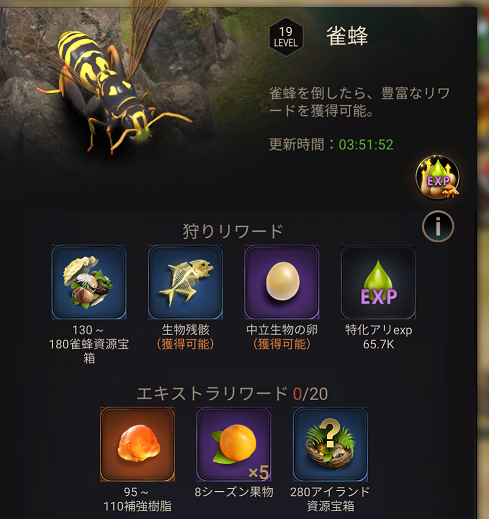The width and height of the screenshot is (489, 519).
Task: Tap the 特化アリexp reward icon
Action: (x=378, y=282)
